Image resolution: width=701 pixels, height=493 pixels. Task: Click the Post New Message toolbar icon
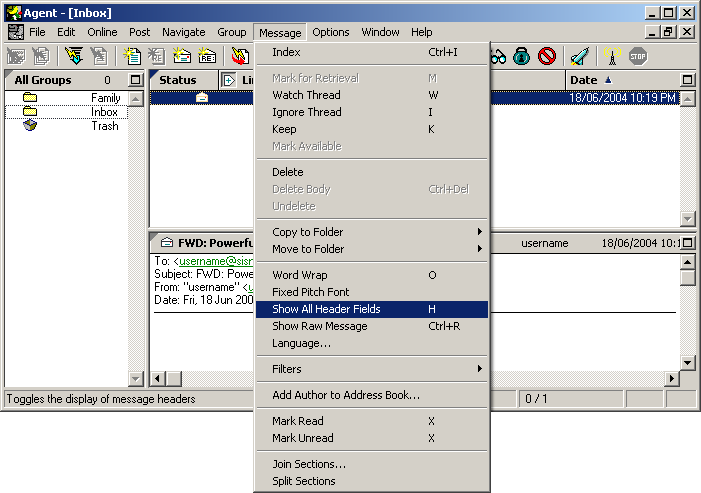[x=131, y=56]
